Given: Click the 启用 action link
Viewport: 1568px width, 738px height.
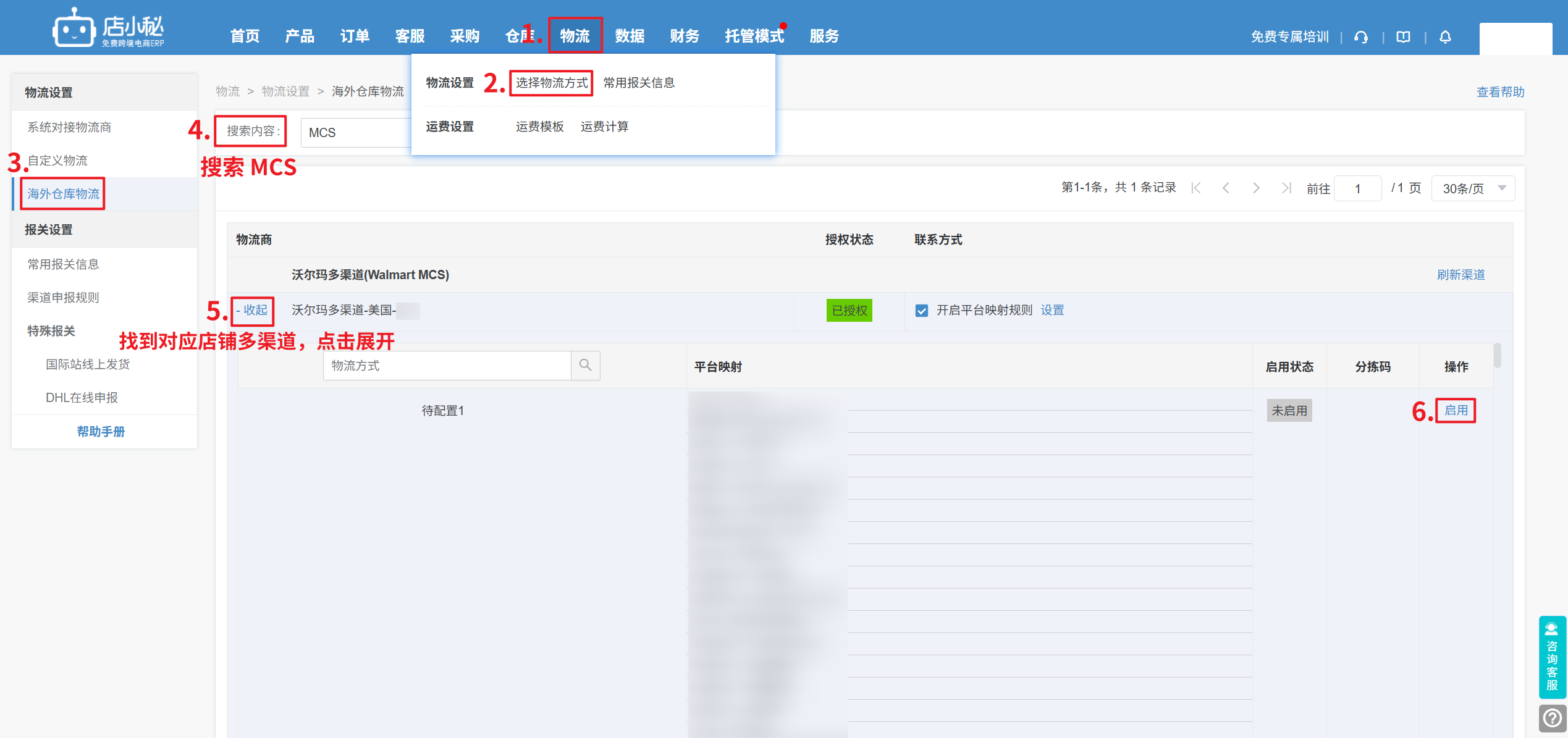Looking at the screenshot, I should [x=1456, y=410].
